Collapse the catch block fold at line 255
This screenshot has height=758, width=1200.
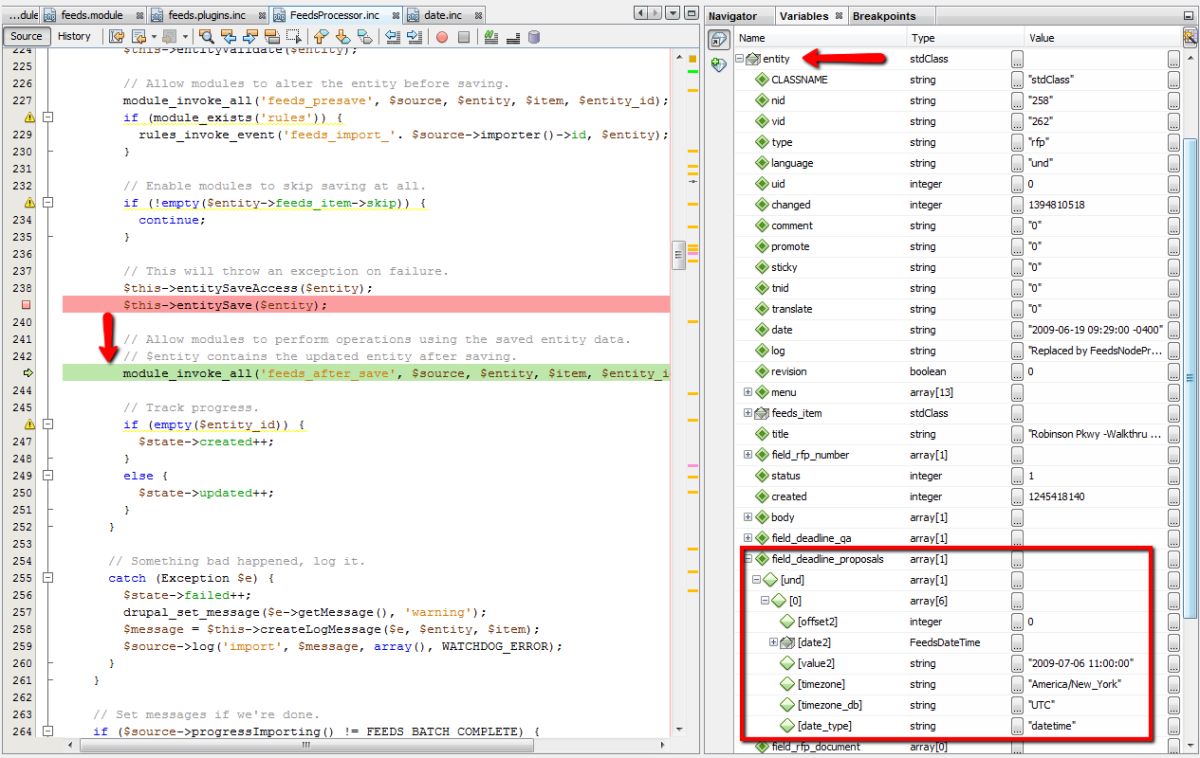47,578
